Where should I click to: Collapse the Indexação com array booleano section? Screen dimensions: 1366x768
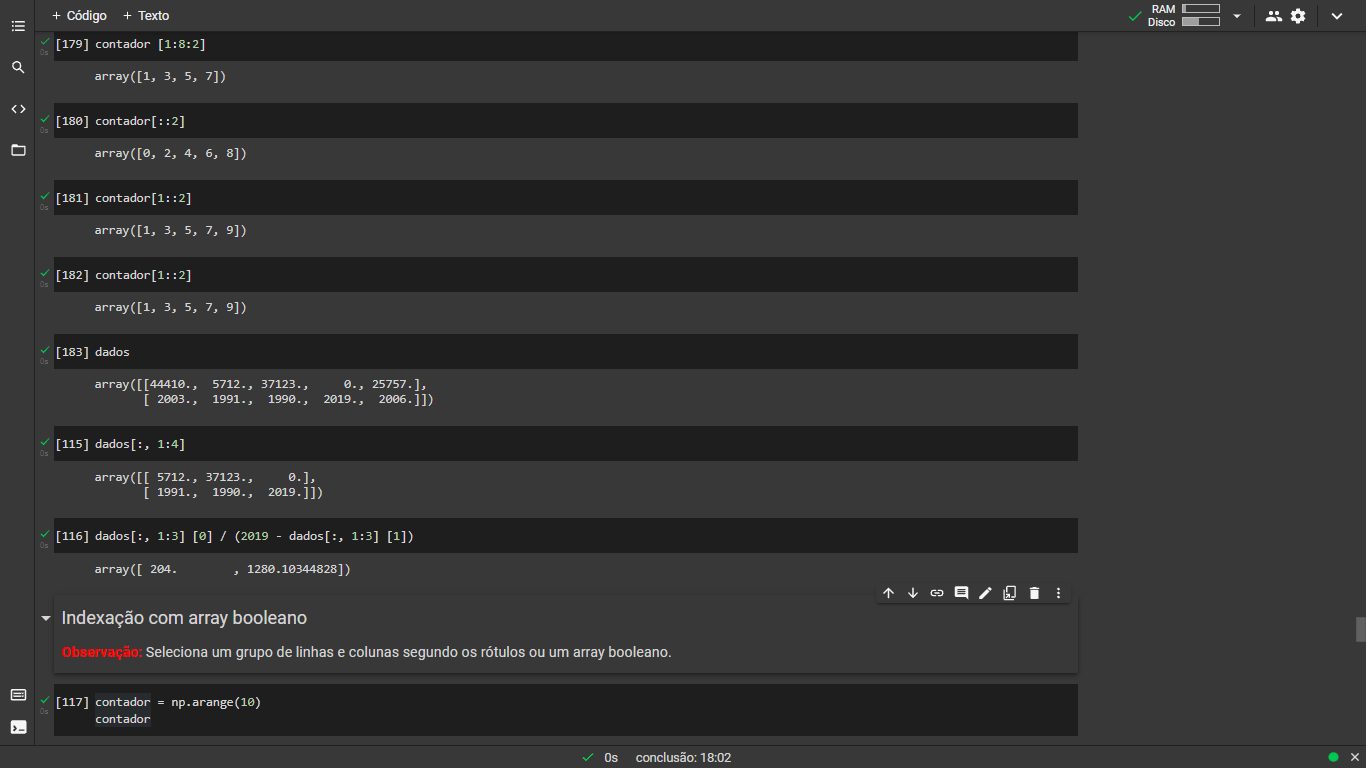click(x=45, y=619)
